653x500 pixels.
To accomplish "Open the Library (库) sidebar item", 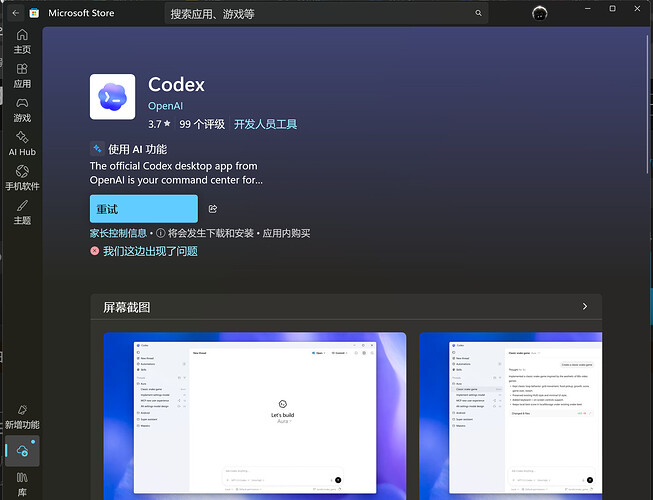I will [x=22, y=484].
